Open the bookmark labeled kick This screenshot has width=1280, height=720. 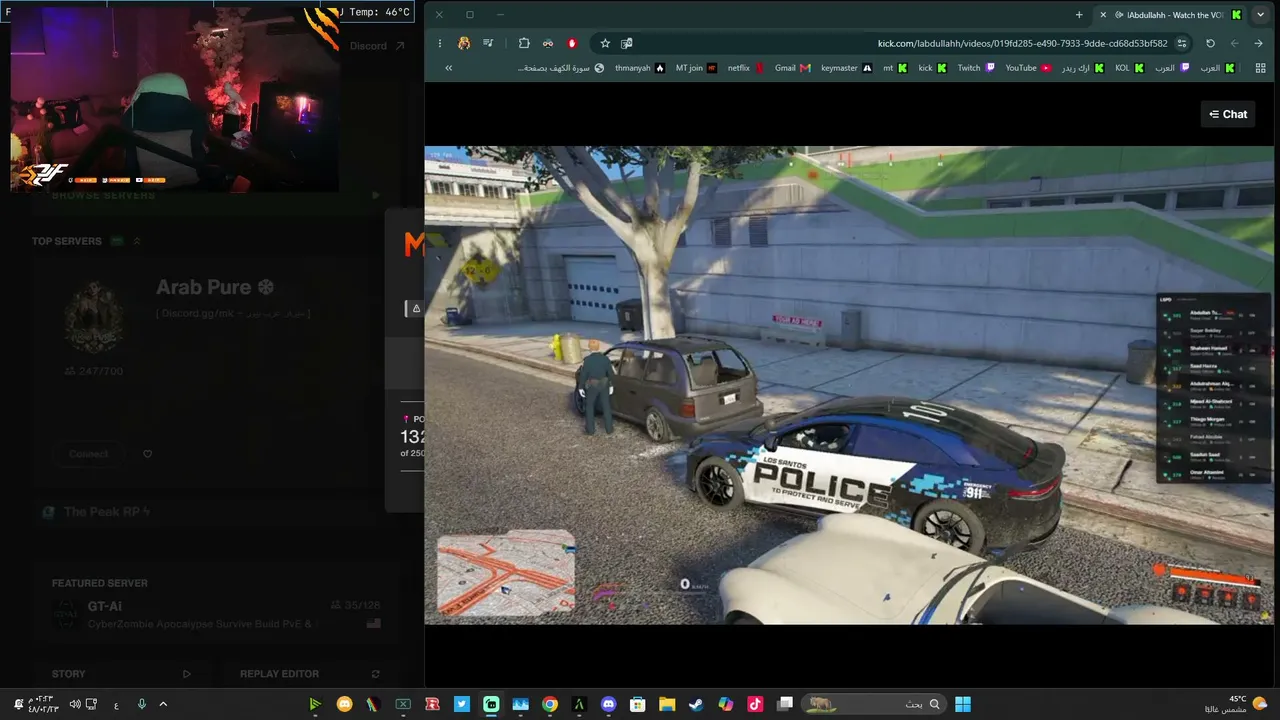pyautogui.click(x=933, y=68)
